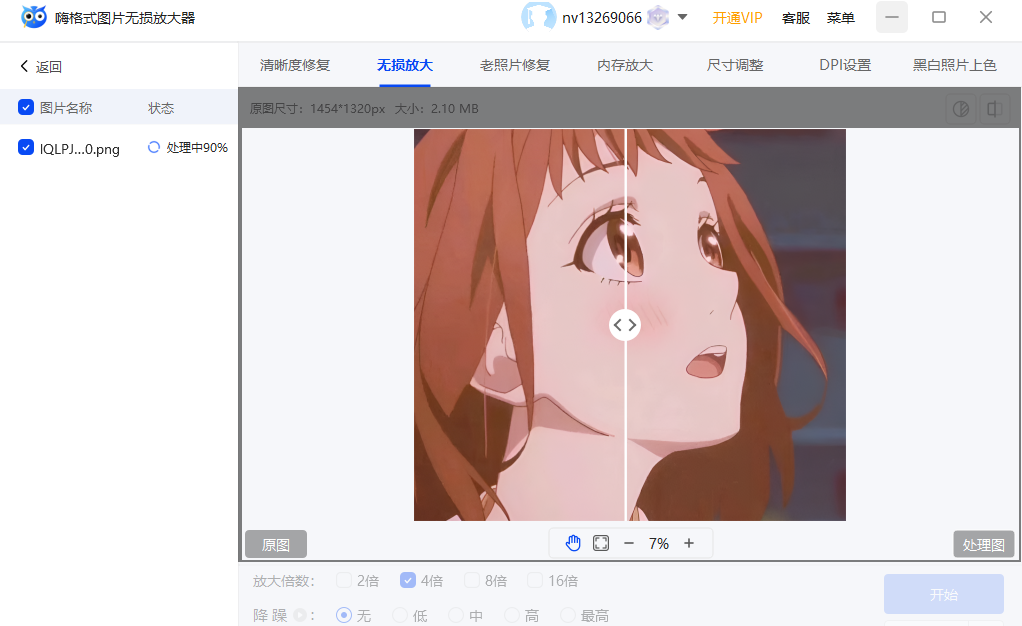Screen dimensions: 1022x626
Task: Open the 开通VIP link
Action: pos(737,18)
